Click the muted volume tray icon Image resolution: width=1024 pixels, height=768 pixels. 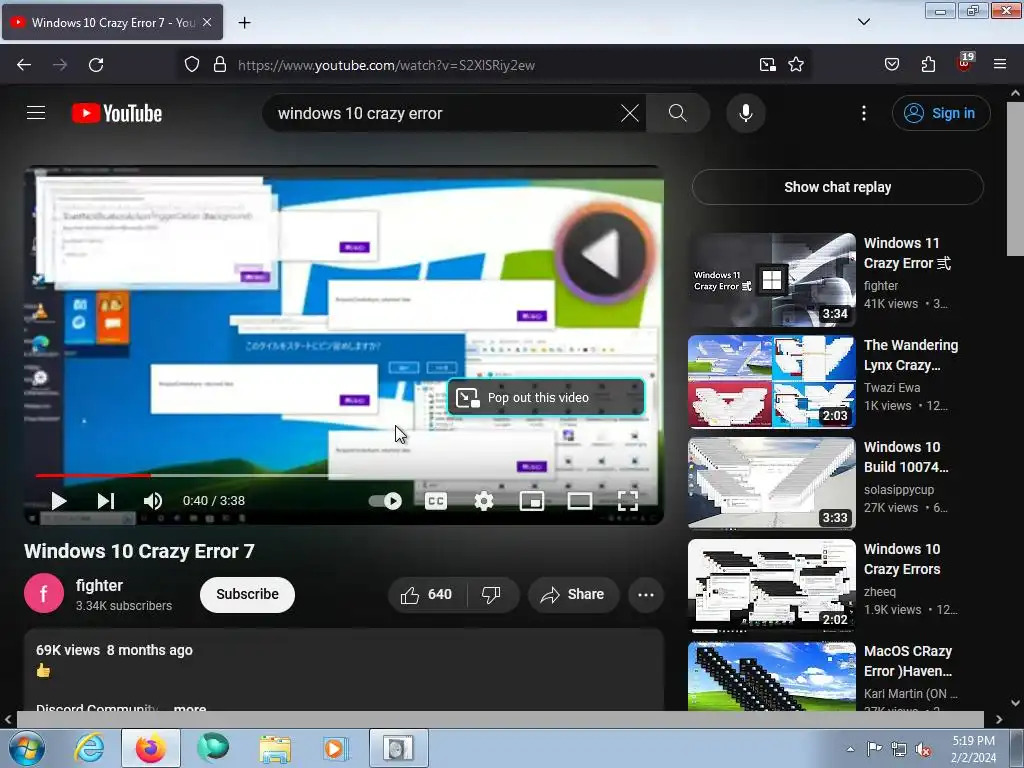pos(923,750)
